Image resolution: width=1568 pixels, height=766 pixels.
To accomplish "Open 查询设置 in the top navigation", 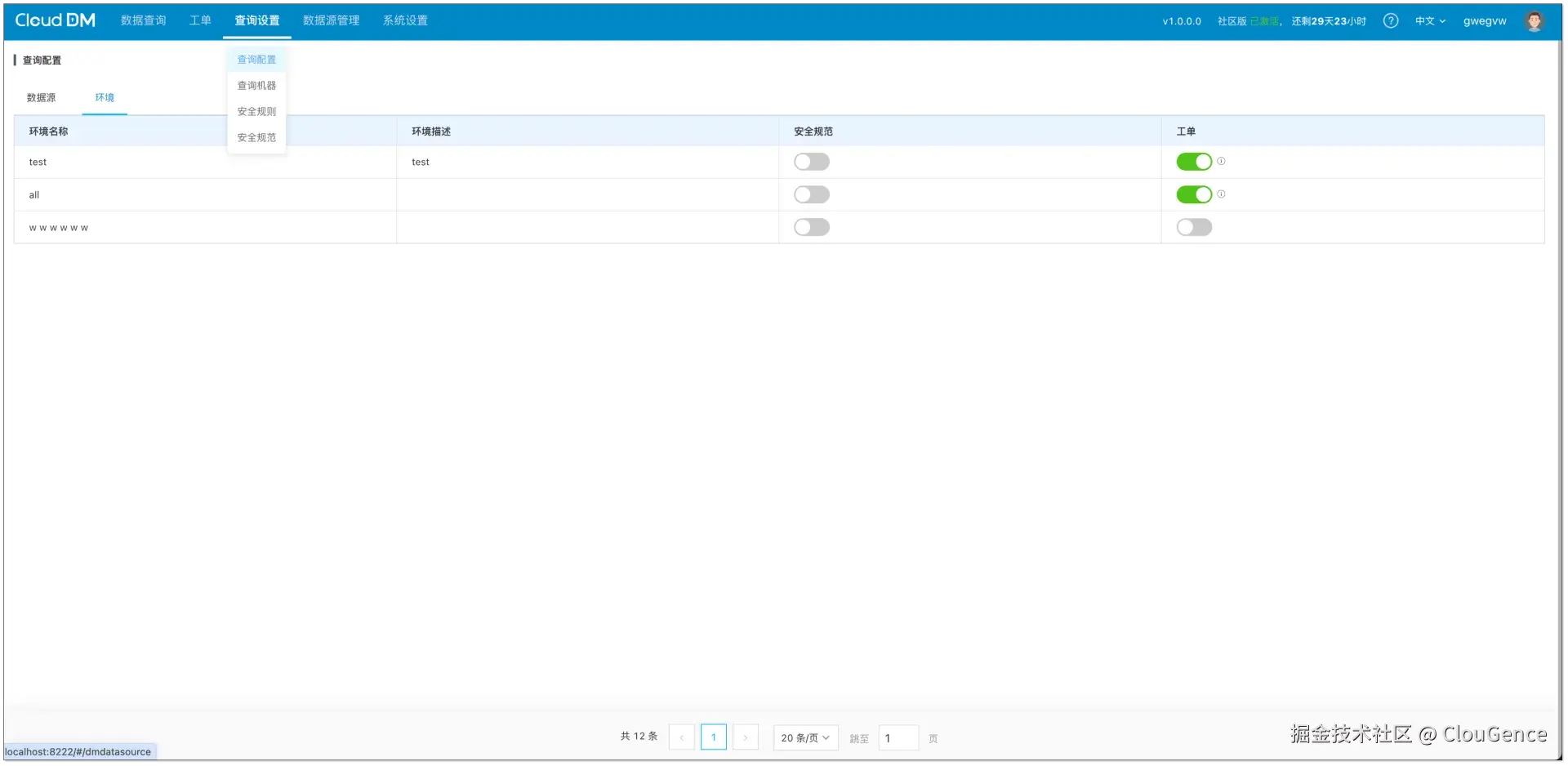I will coord(257,20).
